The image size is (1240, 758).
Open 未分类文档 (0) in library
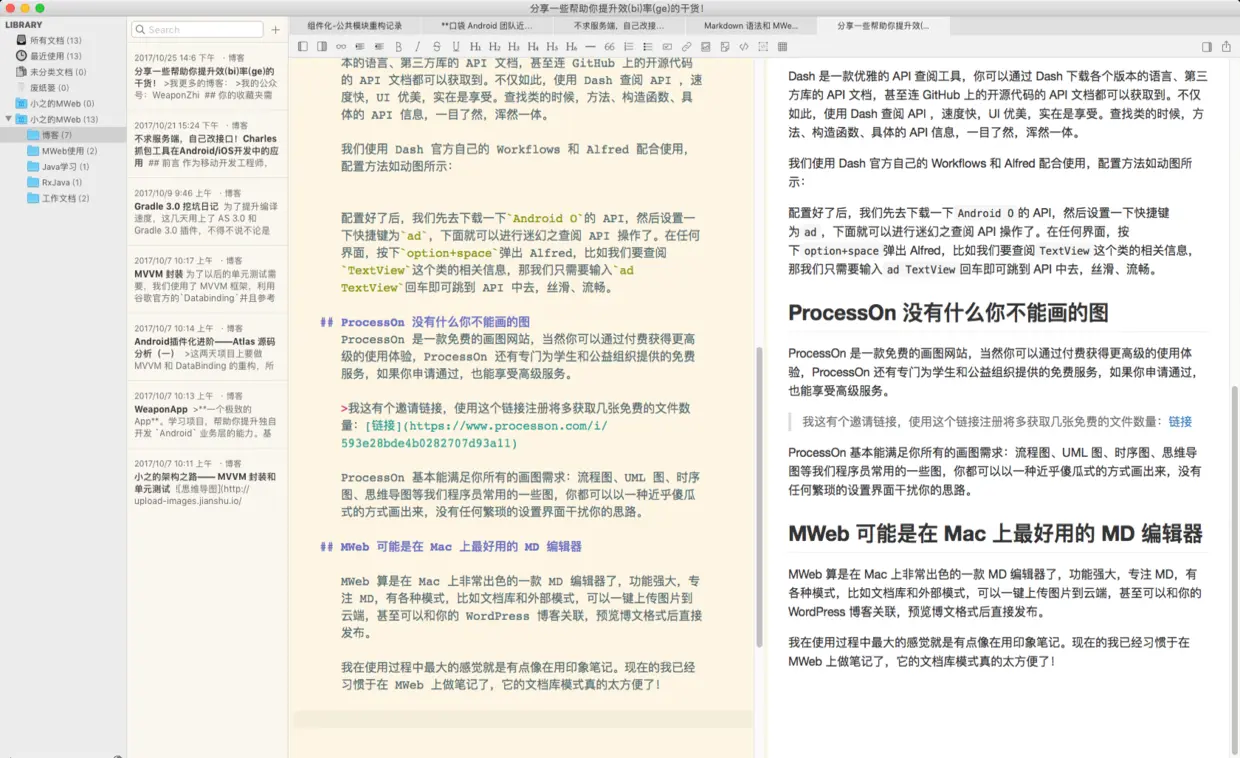[x=58, y=72]
